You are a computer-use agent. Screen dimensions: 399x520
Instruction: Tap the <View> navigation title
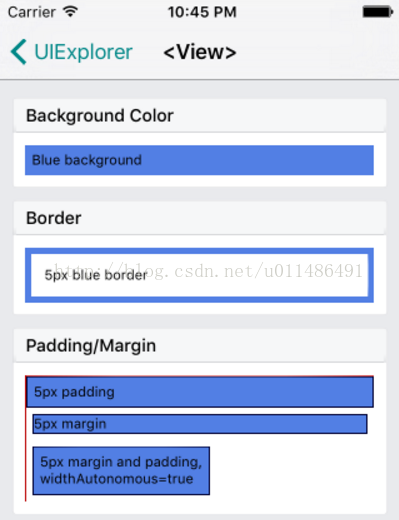click(200, 52)
